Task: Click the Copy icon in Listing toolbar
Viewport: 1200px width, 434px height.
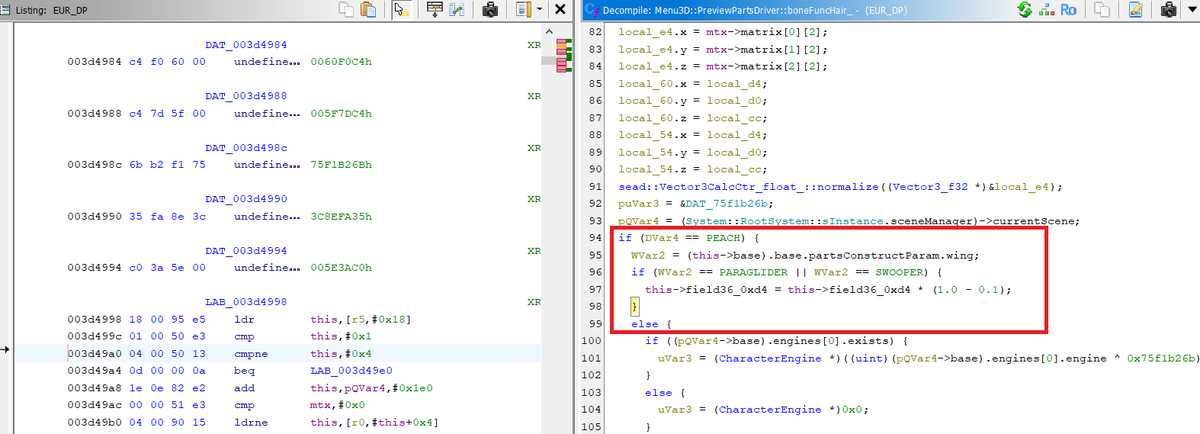Action: point(347,10)
